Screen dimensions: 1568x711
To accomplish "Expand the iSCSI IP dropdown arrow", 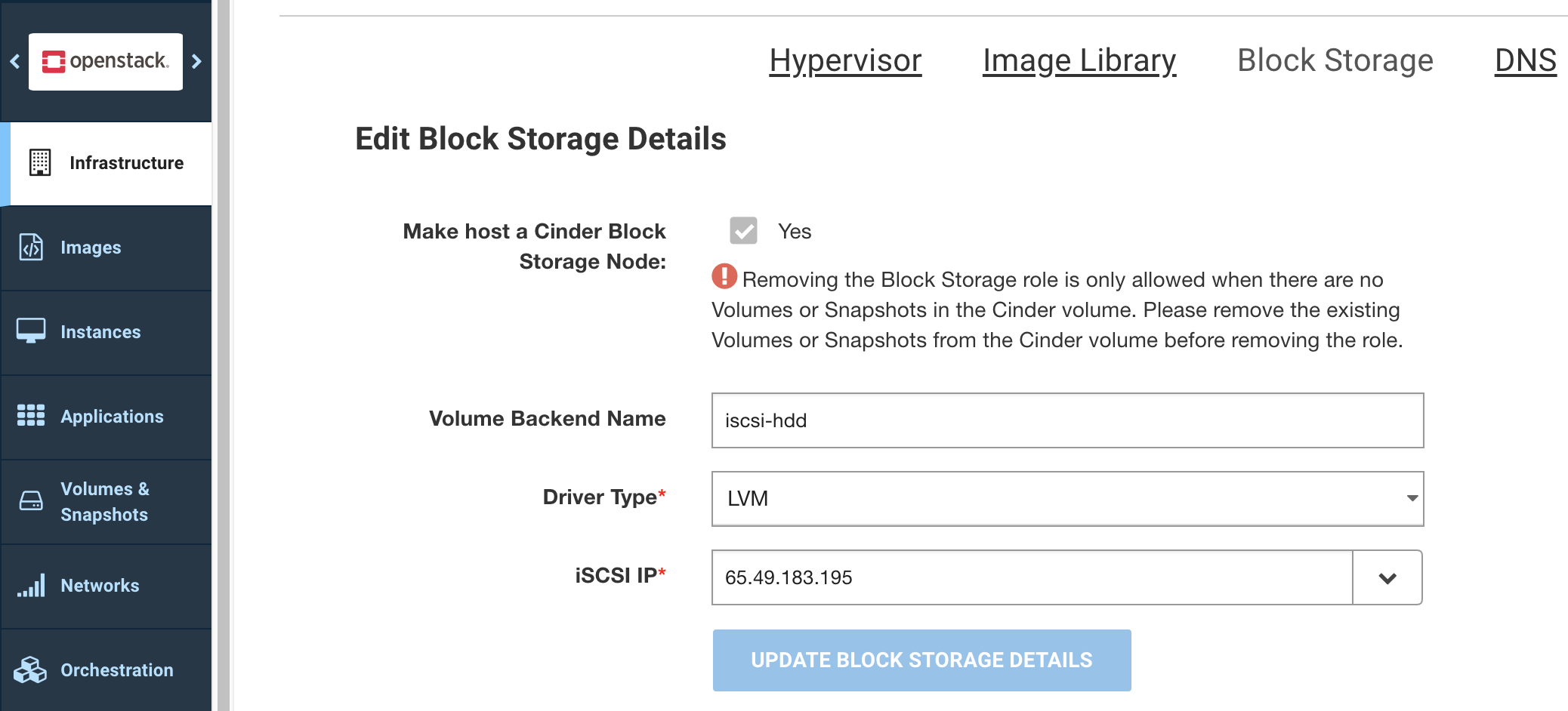I will (x=1387, y=578).
